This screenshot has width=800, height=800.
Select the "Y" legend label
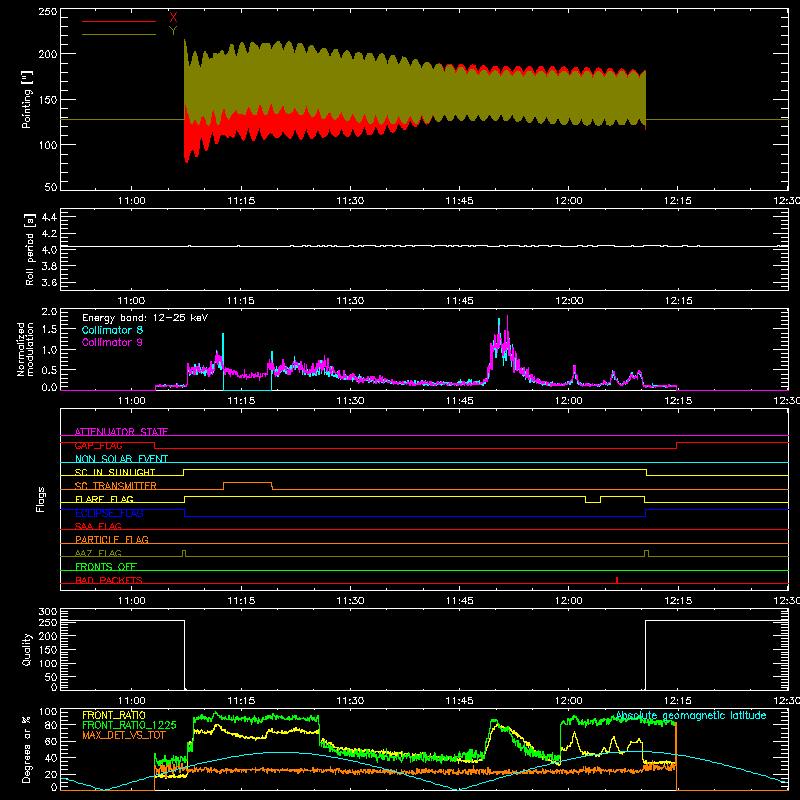(x=173, y=31)
